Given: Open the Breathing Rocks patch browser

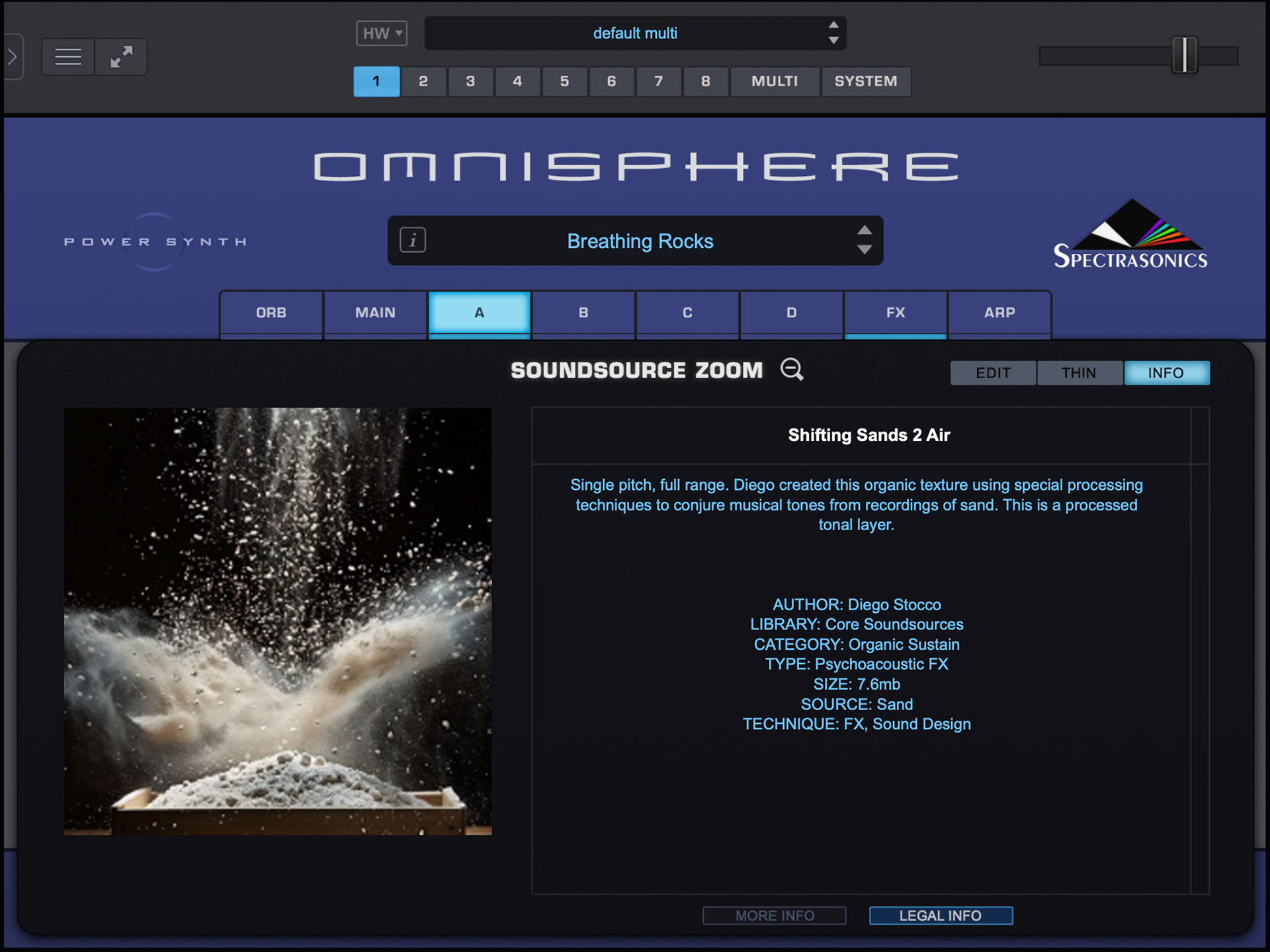Looking at the screenshot, I should pos(639,241).
